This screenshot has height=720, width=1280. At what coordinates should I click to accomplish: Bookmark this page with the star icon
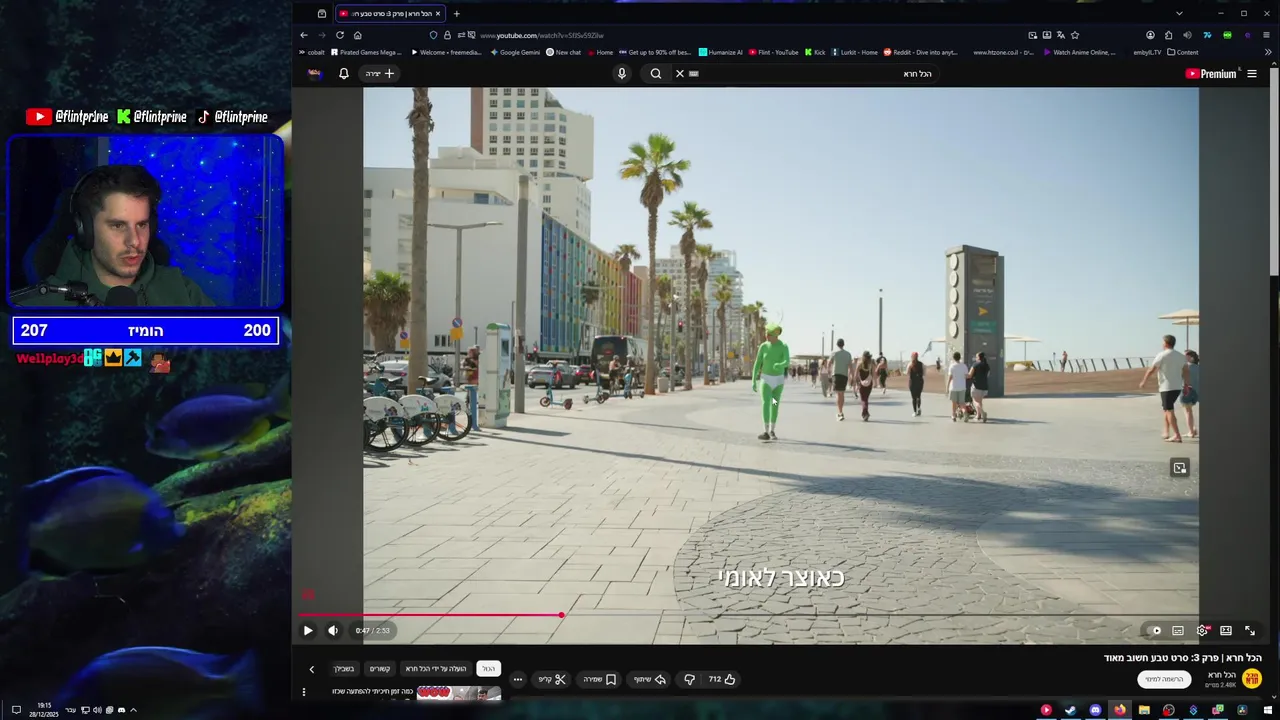[1075, 35]
